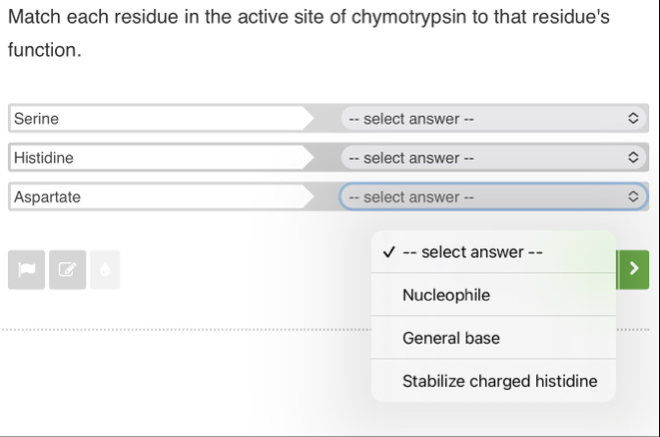Click the green next arrow button
Image resolution: width=660 pixels, height=437 pixels.
(632, 270)
